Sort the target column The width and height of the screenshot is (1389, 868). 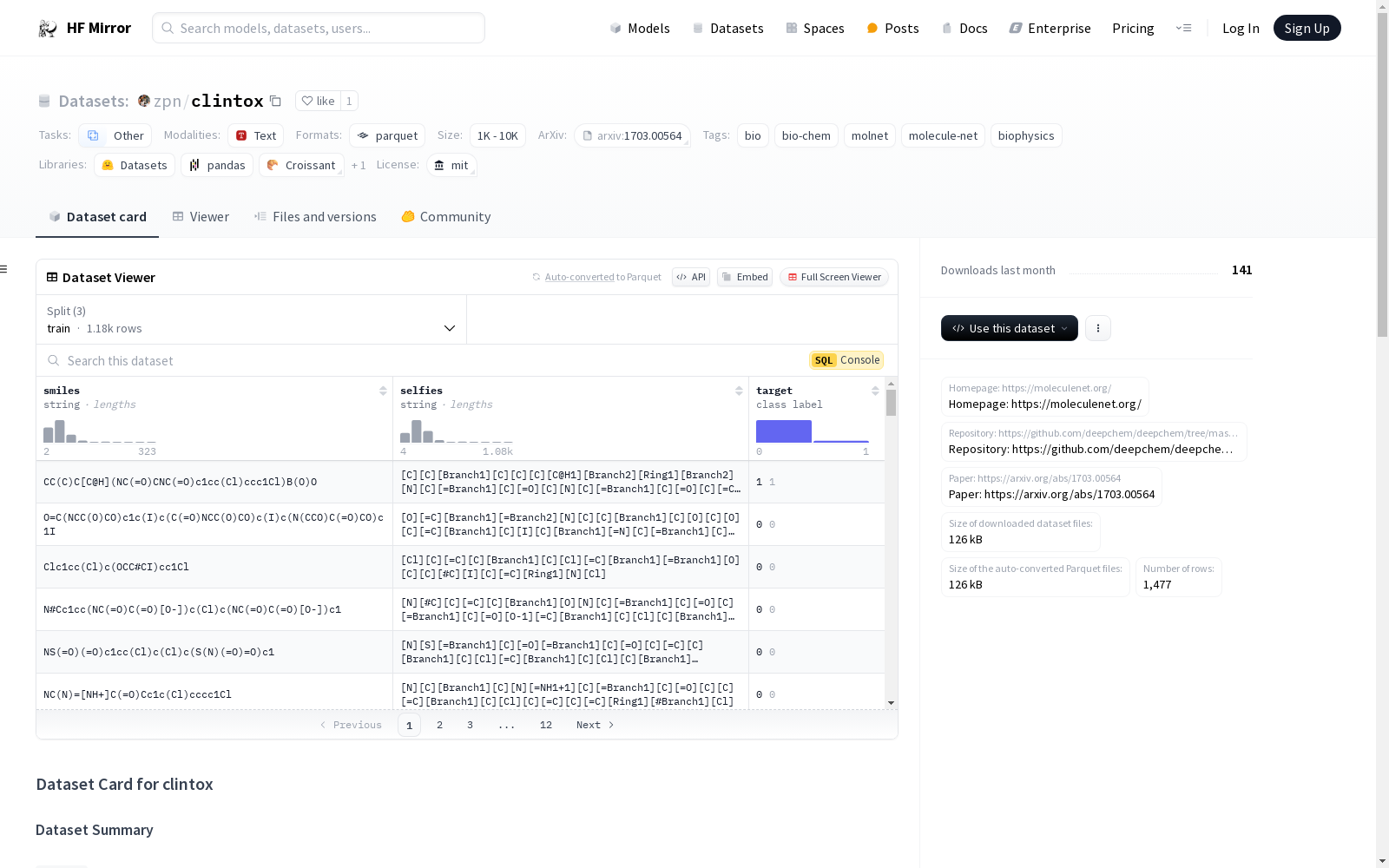[x=875, y=391]
